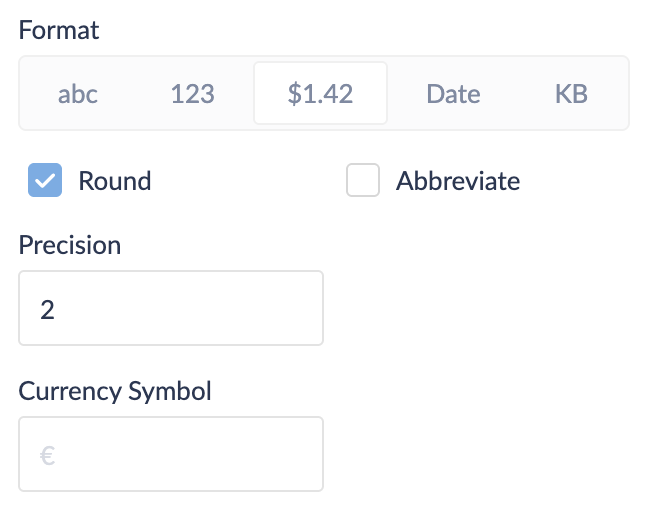
Task: Focus the Precision input field
Action: 171,308
